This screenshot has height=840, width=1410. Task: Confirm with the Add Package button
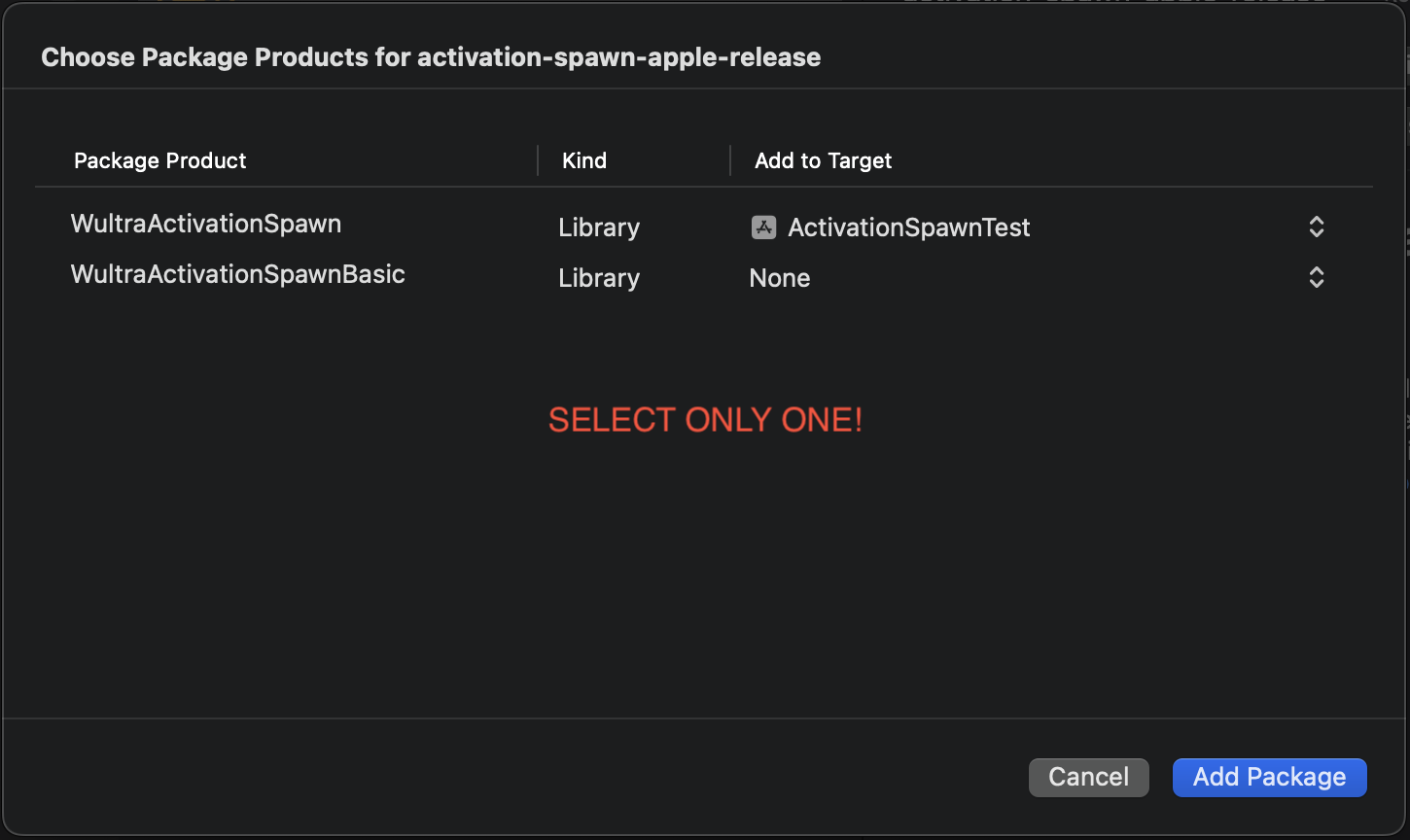(x=1270, y=778)
